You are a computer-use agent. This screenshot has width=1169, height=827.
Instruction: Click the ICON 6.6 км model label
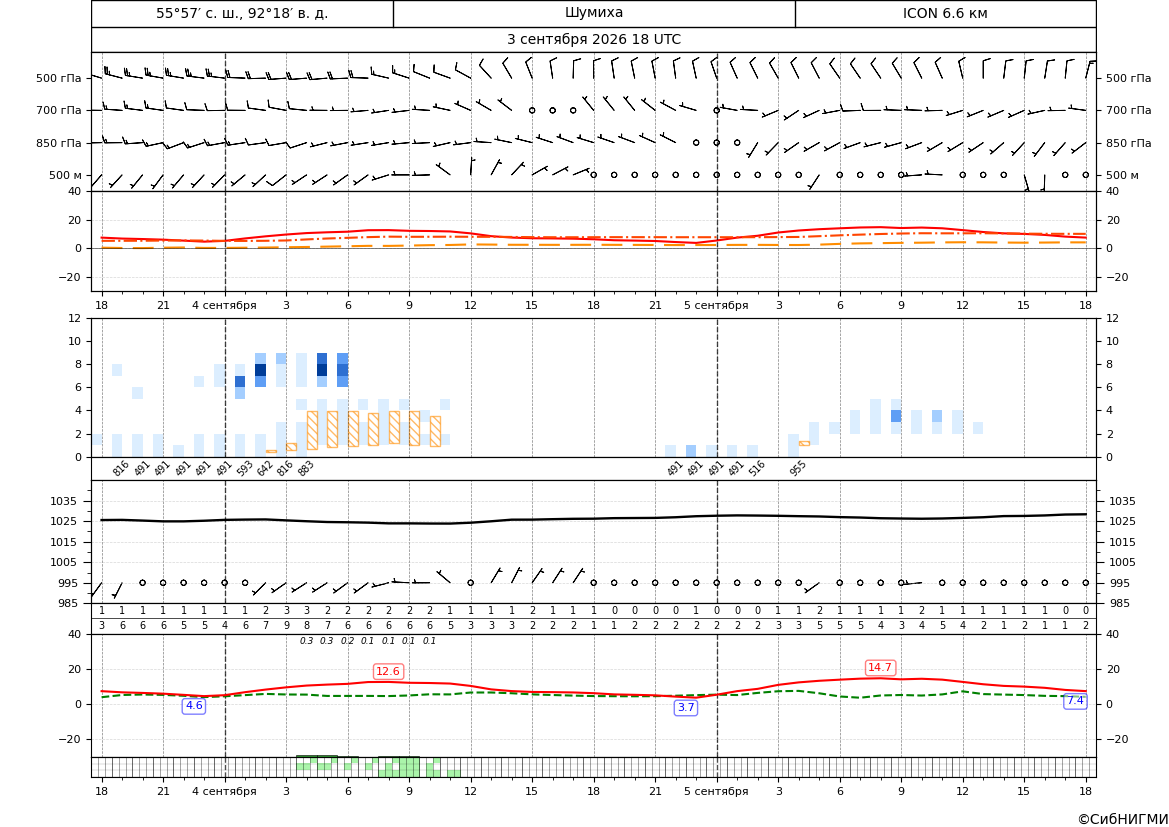click(945, 13)
